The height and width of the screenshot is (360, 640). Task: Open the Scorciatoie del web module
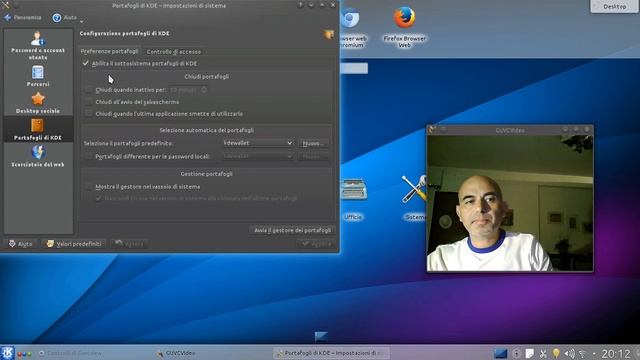tap(38, 156)
